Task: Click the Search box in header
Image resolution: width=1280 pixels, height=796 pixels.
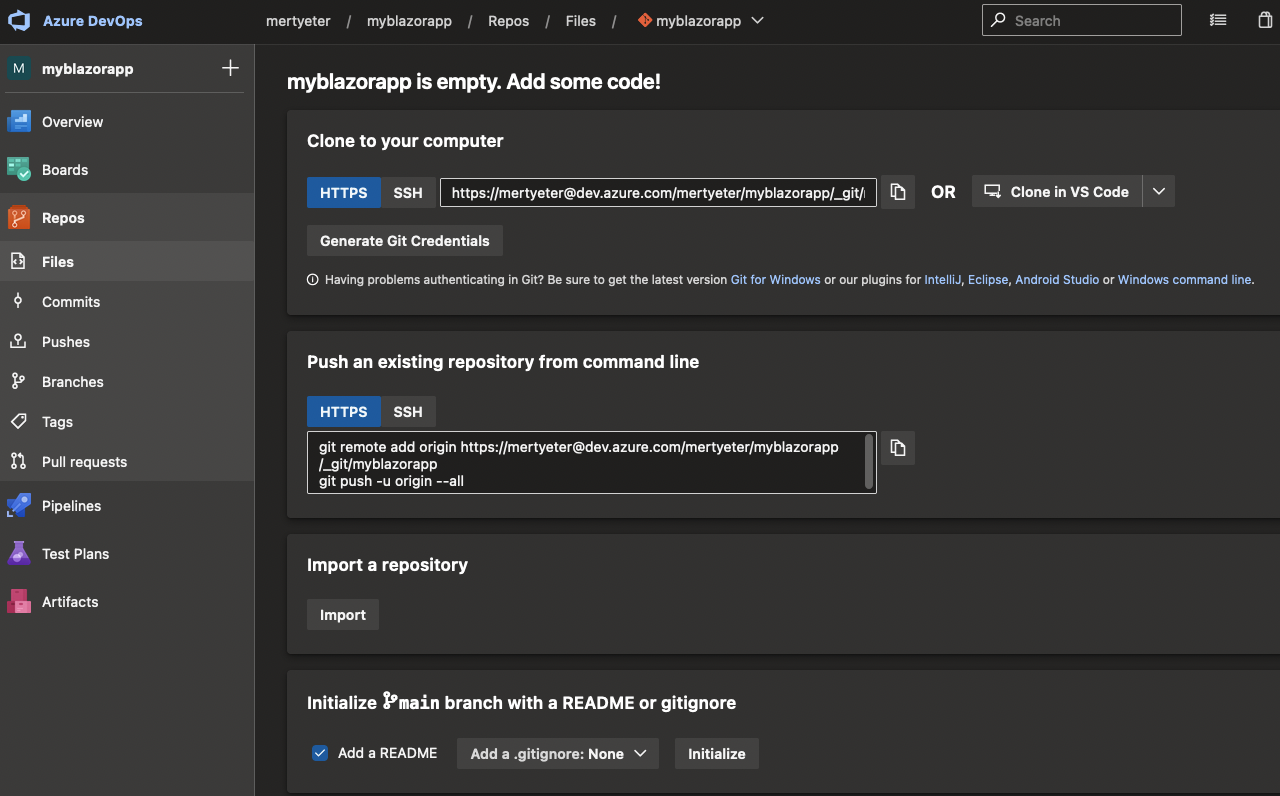Action: coord(1082,20)
